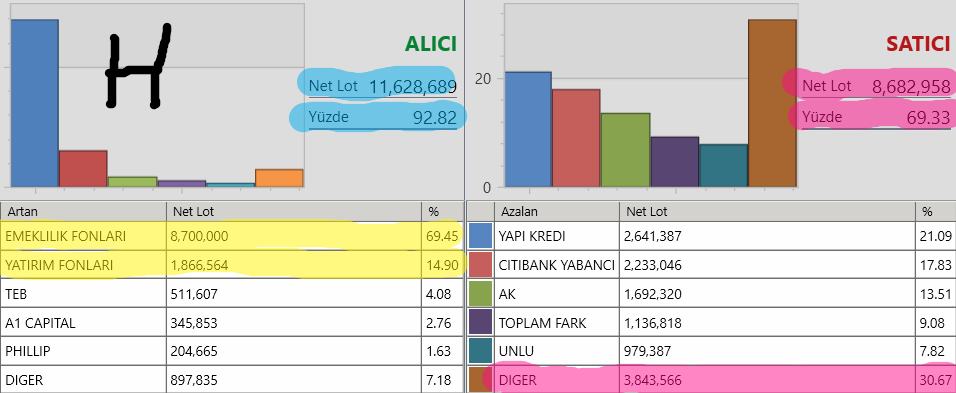Click the Azalan column header
This screenshot has height=393, width=956.
click(x=557, y=211)
